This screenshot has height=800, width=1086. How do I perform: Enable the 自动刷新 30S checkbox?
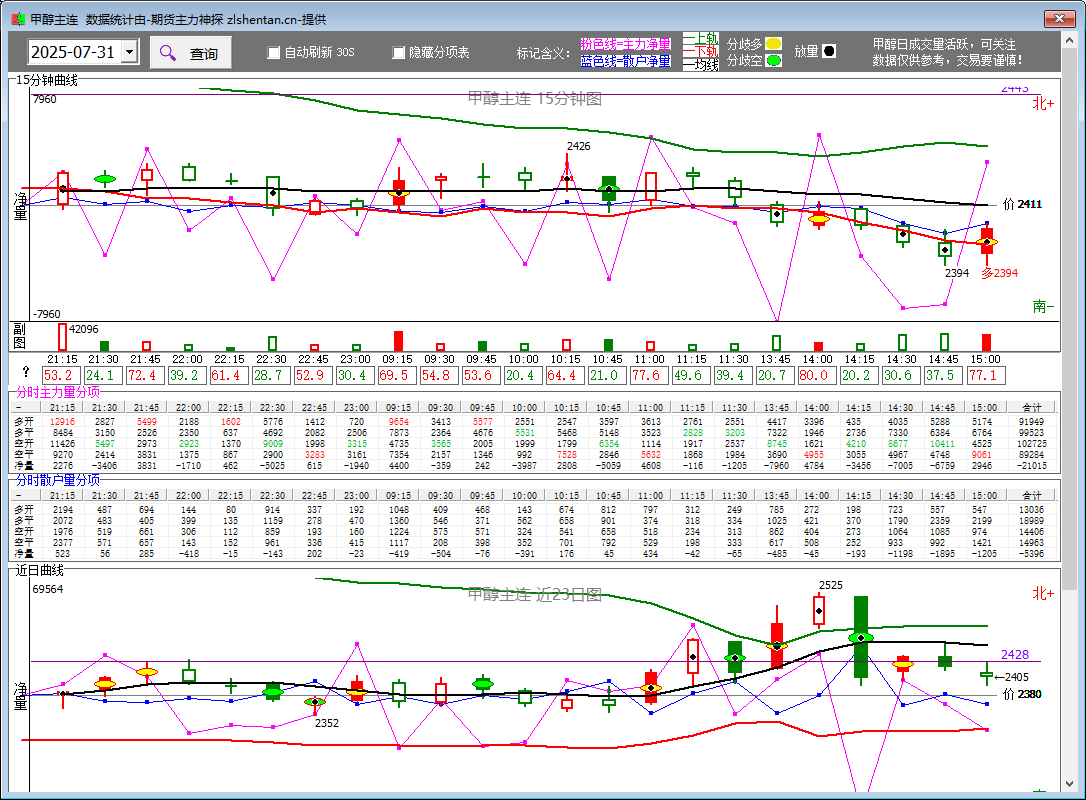274,53
